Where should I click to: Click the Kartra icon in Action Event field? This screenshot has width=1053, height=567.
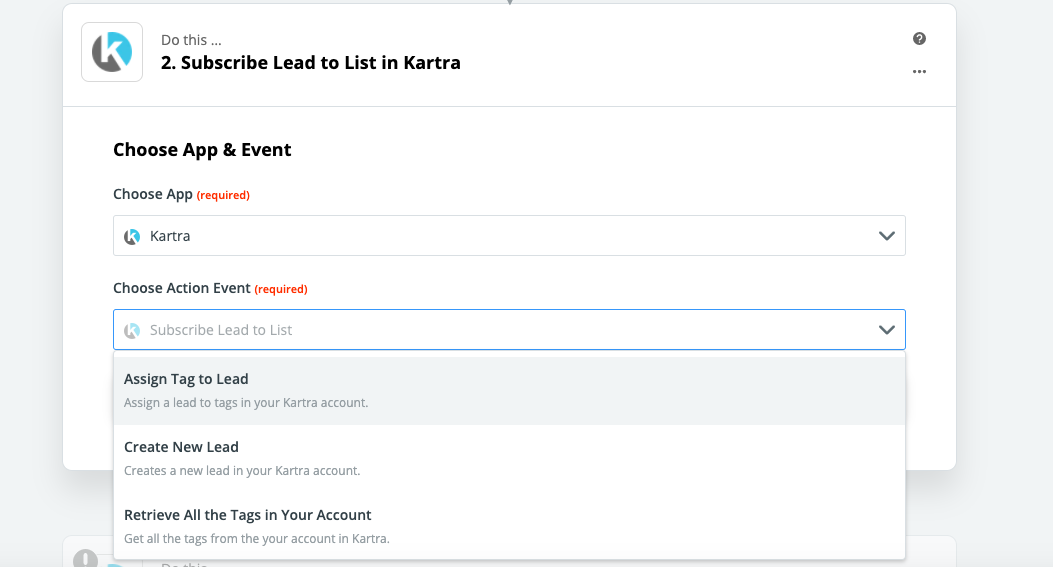[132, 330]
